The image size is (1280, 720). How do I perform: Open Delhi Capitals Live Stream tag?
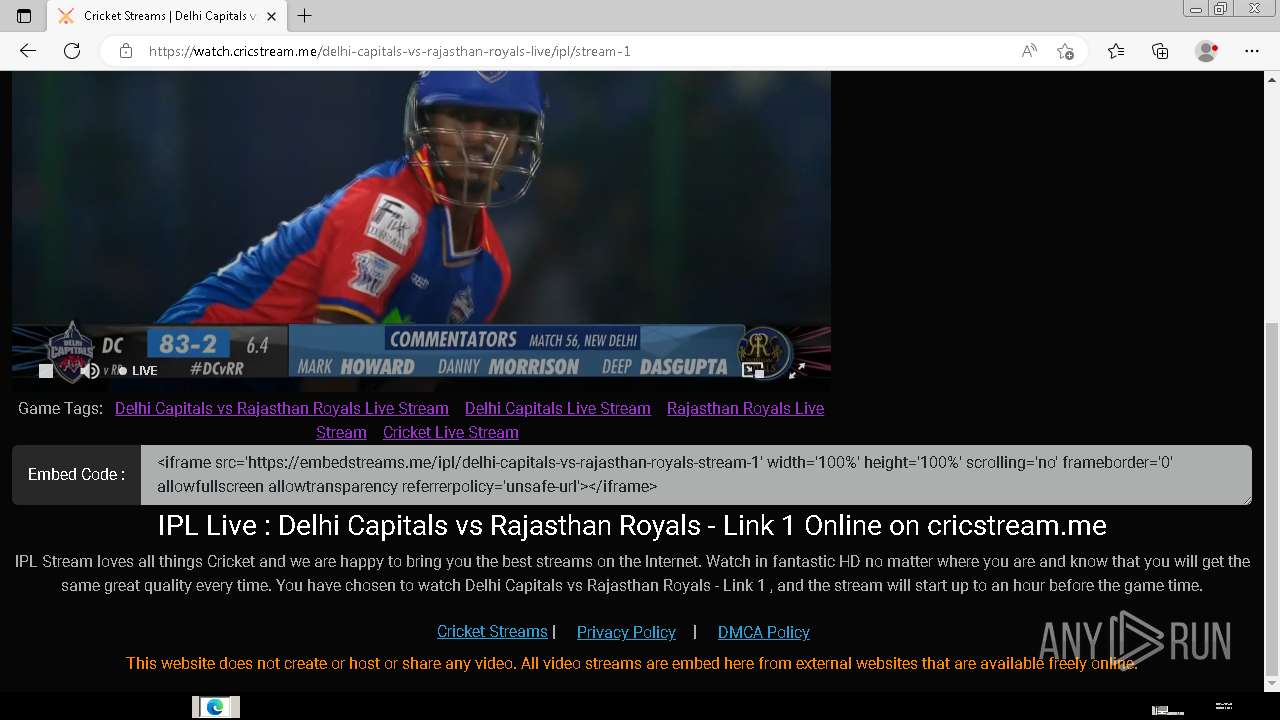pos(558,408)
